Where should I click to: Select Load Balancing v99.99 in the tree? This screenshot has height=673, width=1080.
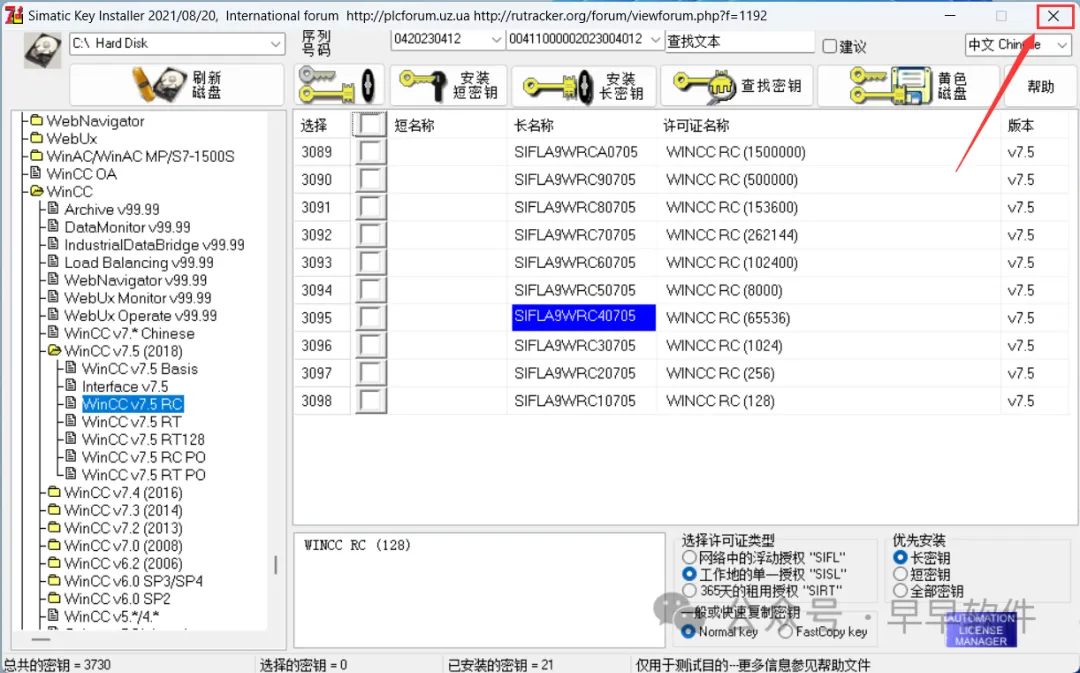(139, 262)
